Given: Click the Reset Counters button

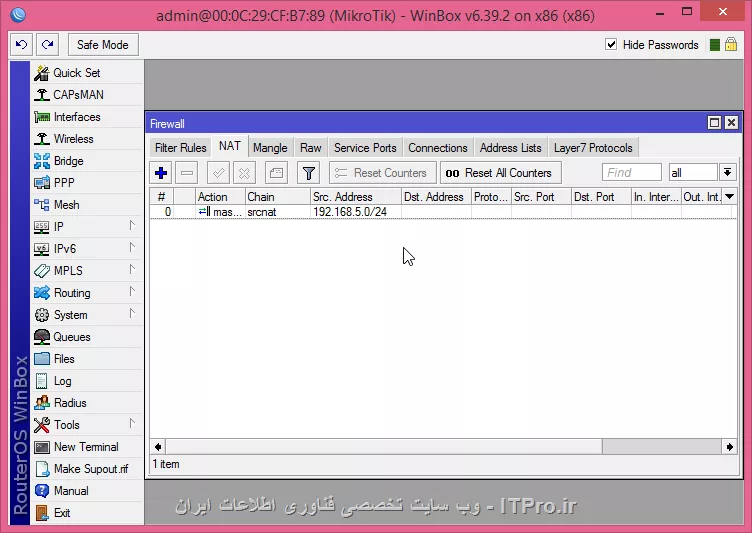Looking at the screenshot, I should [x=382, y=173].
